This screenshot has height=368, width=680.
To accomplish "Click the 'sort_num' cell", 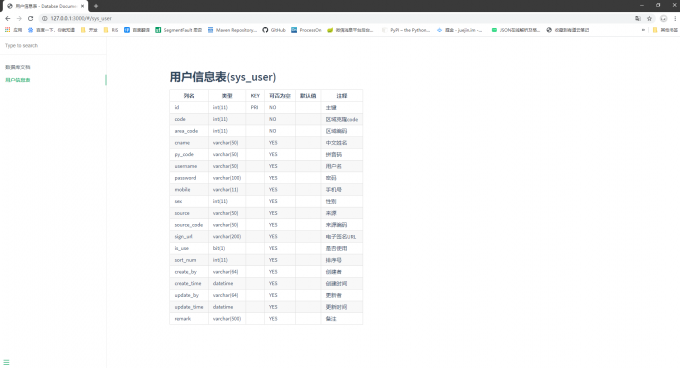I will 189,260.
